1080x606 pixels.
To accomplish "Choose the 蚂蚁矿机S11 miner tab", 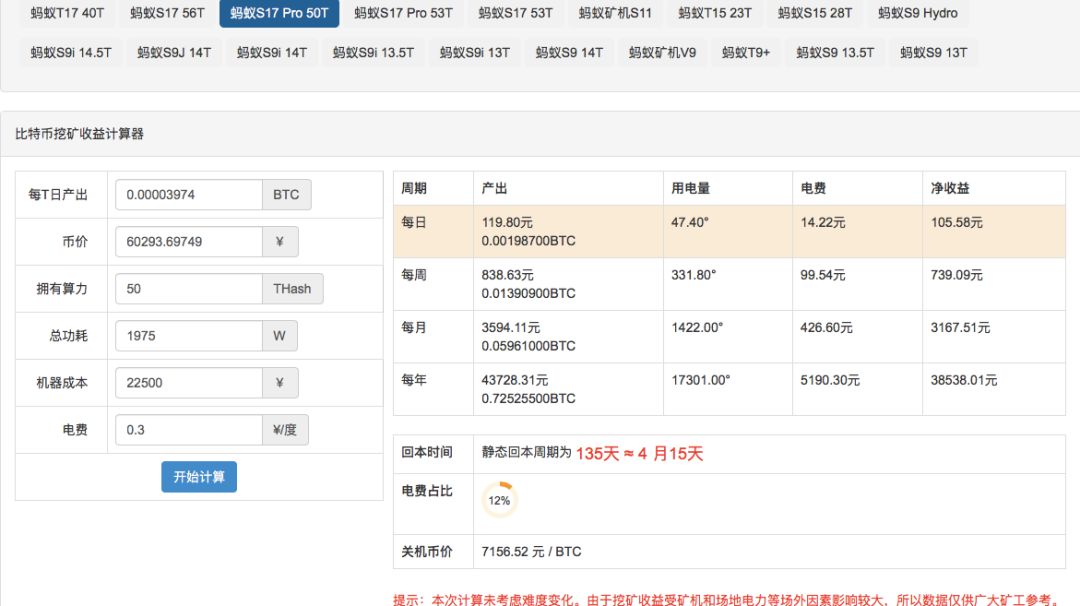I will click(x=615, y=13).
